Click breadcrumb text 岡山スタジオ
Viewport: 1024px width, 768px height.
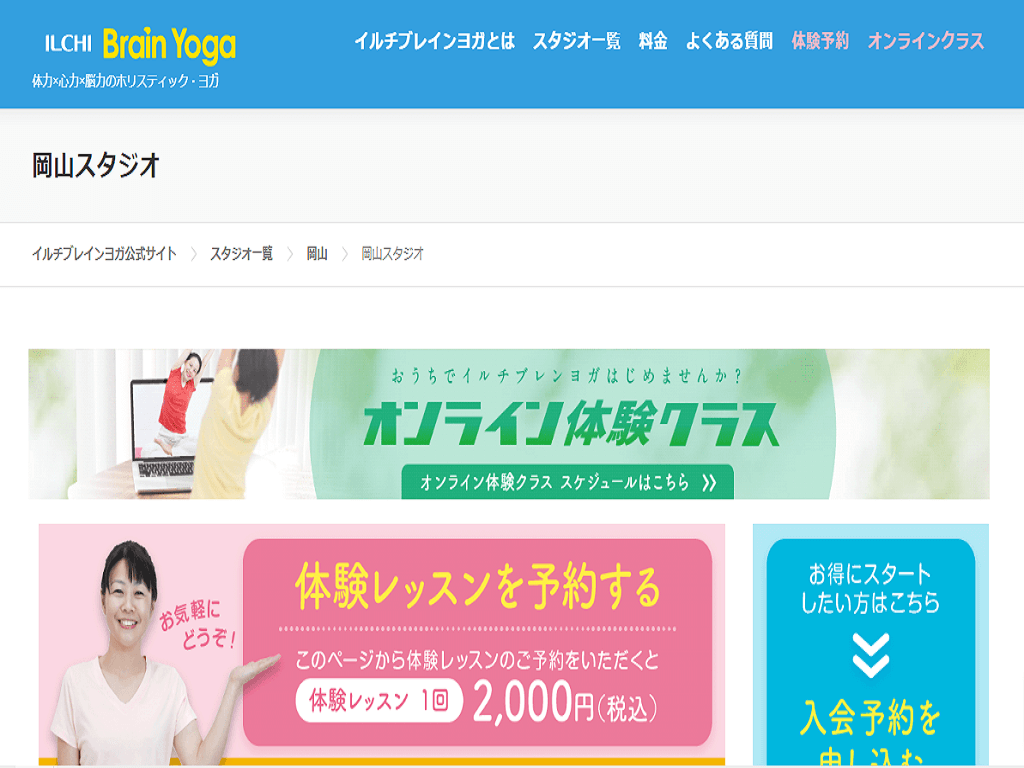(x=392, y=253)
